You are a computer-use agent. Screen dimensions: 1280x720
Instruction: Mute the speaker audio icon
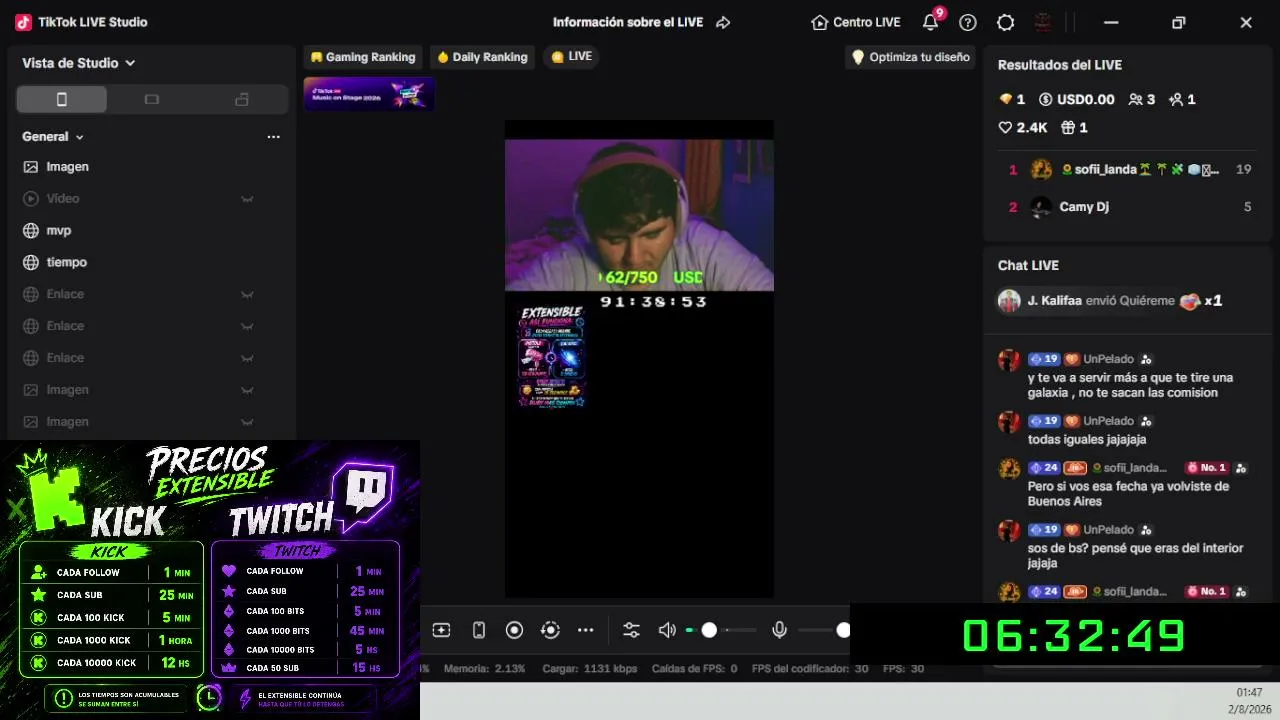667,630
